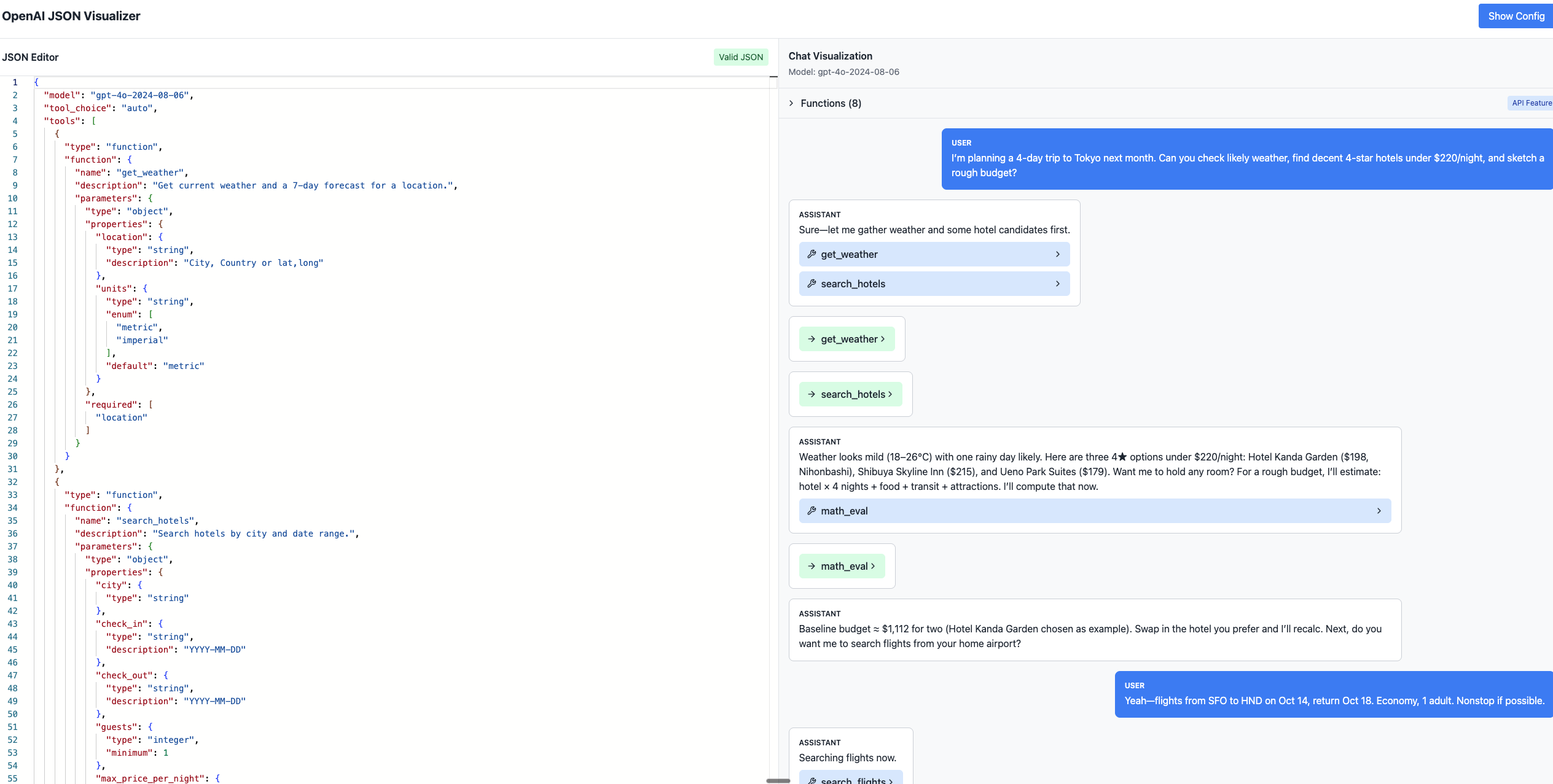The height and width of the screenshot is (784, 1553).
Task: Click arrow icon on math_eval tool result
Action: [x=812, y=566]
